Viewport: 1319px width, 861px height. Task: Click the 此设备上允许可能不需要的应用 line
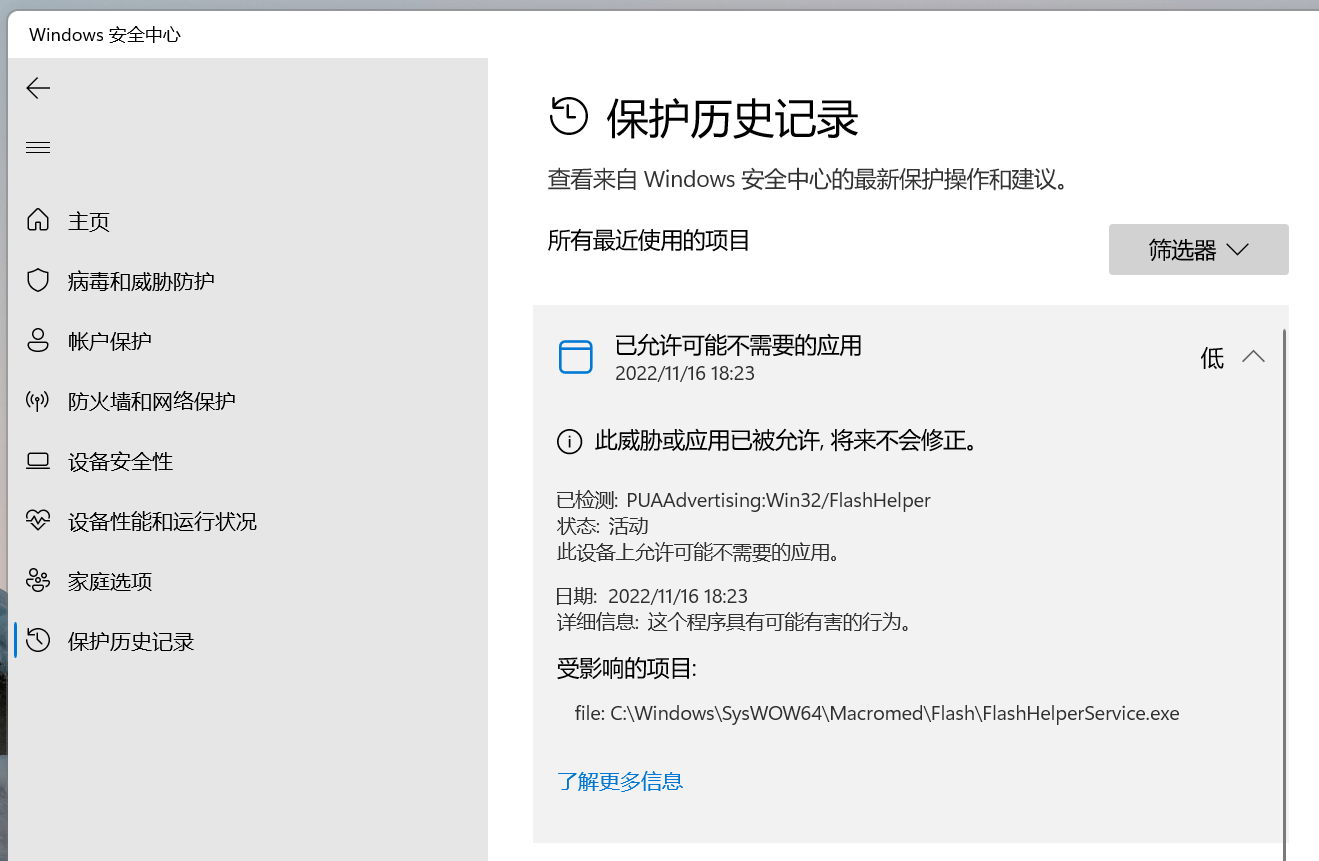(698, 551)
